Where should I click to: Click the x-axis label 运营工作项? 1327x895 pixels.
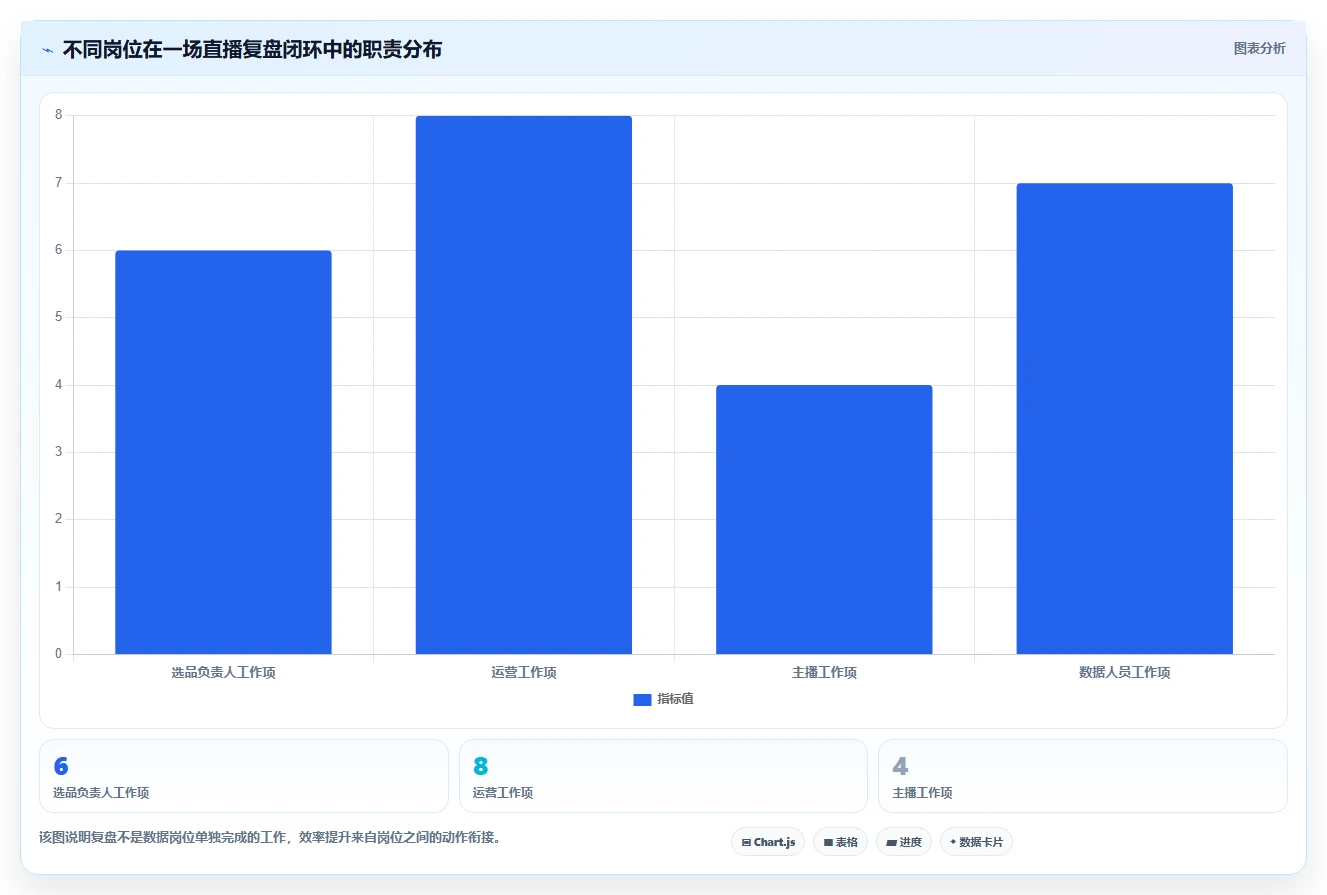point(523,672)
